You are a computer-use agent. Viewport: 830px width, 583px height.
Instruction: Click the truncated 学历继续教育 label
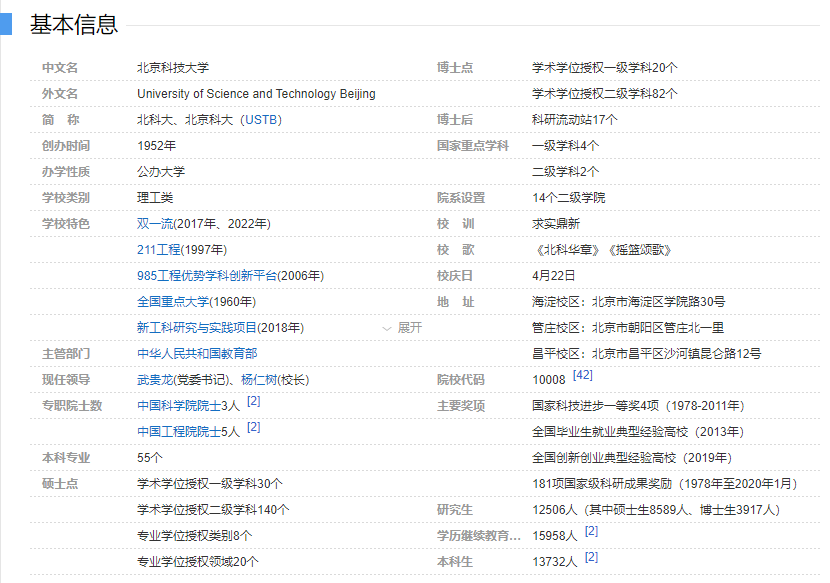(x=478, y=536)
